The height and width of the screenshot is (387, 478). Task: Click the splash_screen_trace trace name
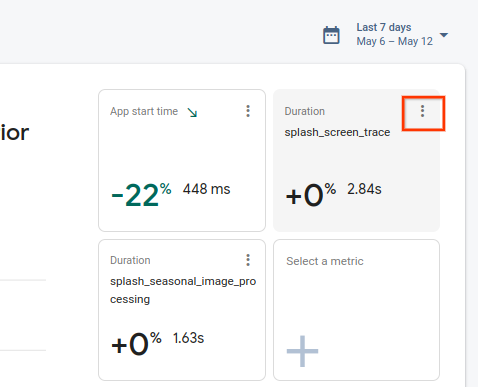[x=337, y=132]
